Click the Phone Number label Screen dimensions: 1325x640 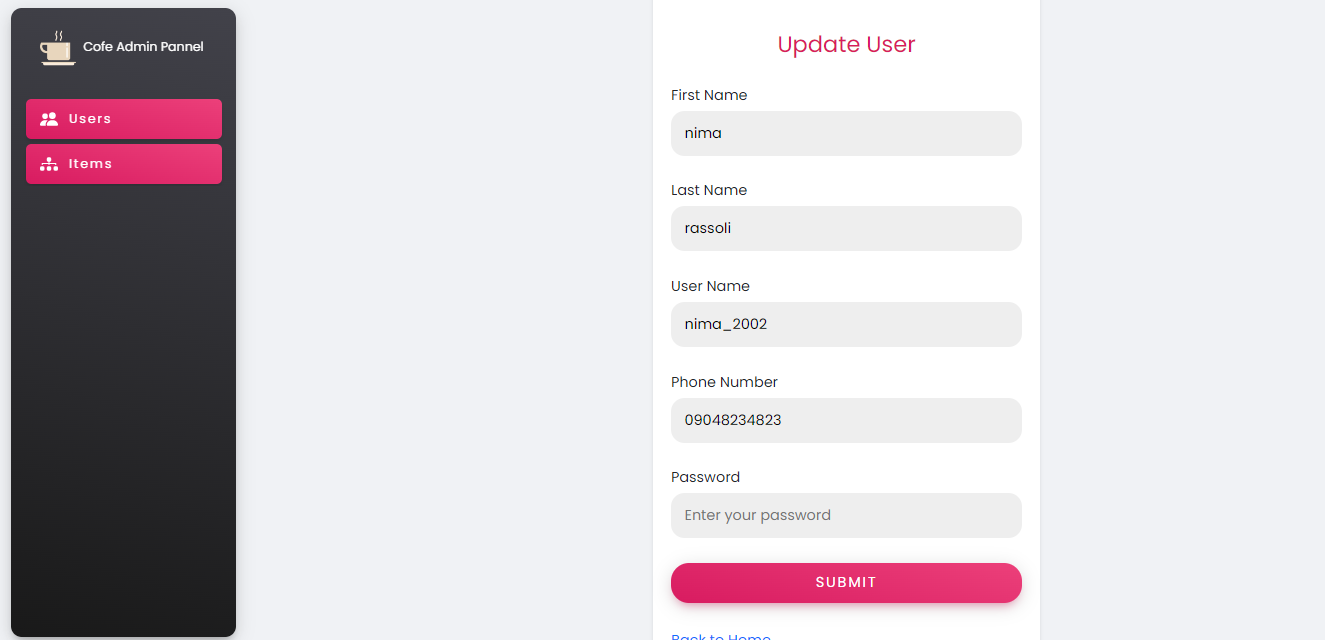coord(724,381)
